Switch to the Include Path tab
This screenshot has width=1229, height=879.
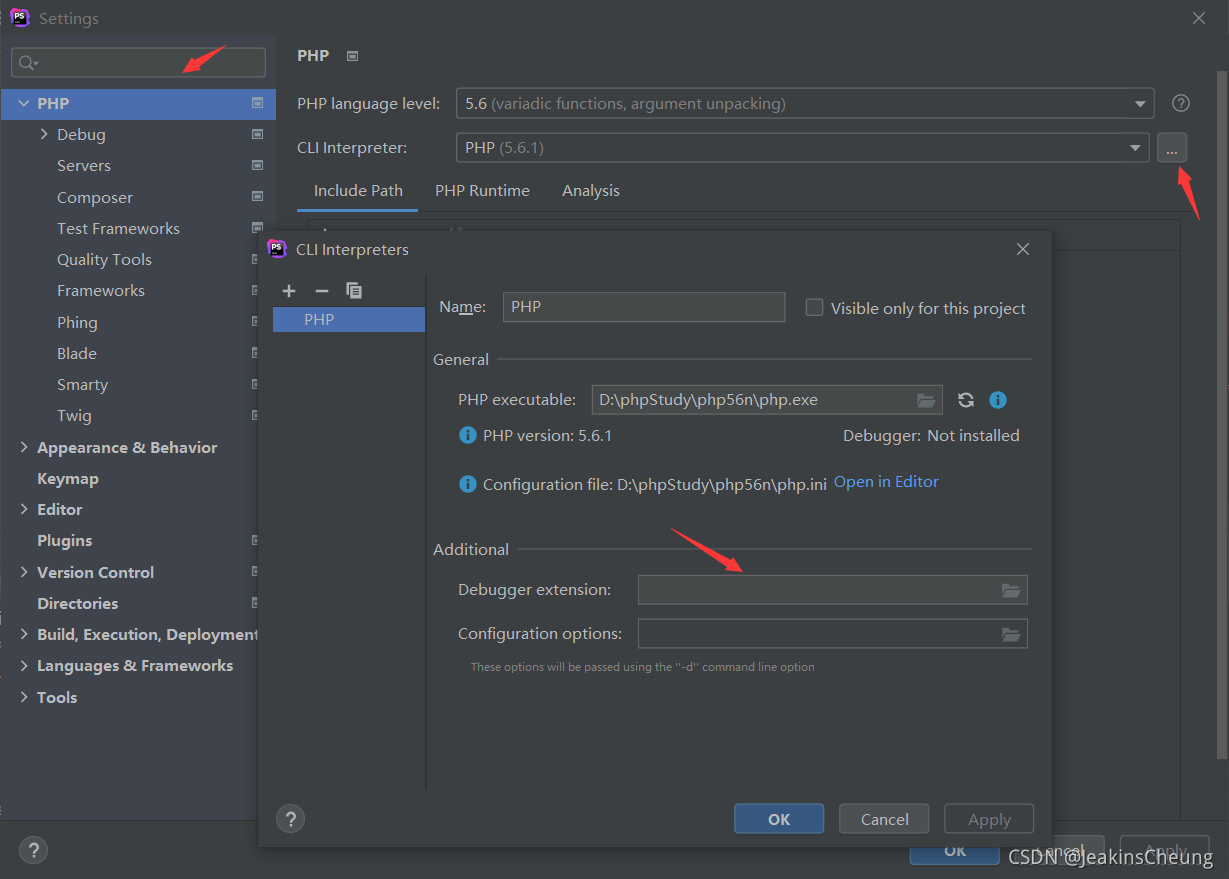358,191
